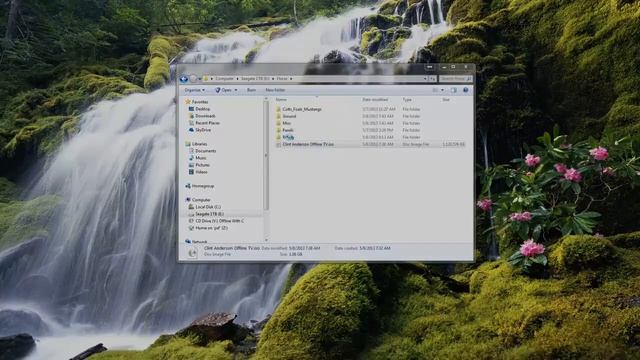This screenshot has width=640, height=360.
Task: Sort files by the Type column header
Action: tap(407, 100)
